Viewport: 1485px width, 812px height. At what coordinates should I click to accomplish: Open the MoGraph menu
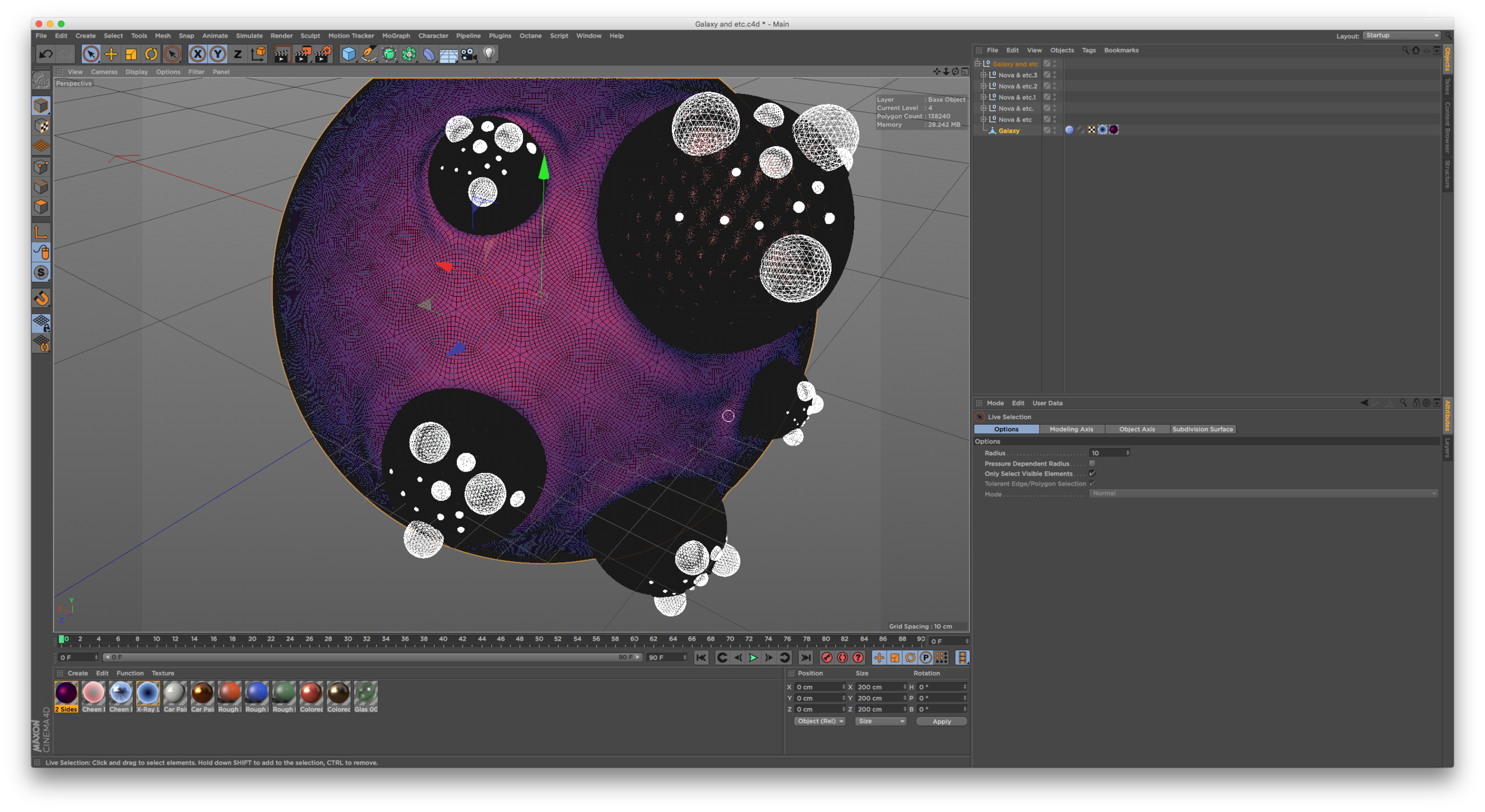(396, 36)
